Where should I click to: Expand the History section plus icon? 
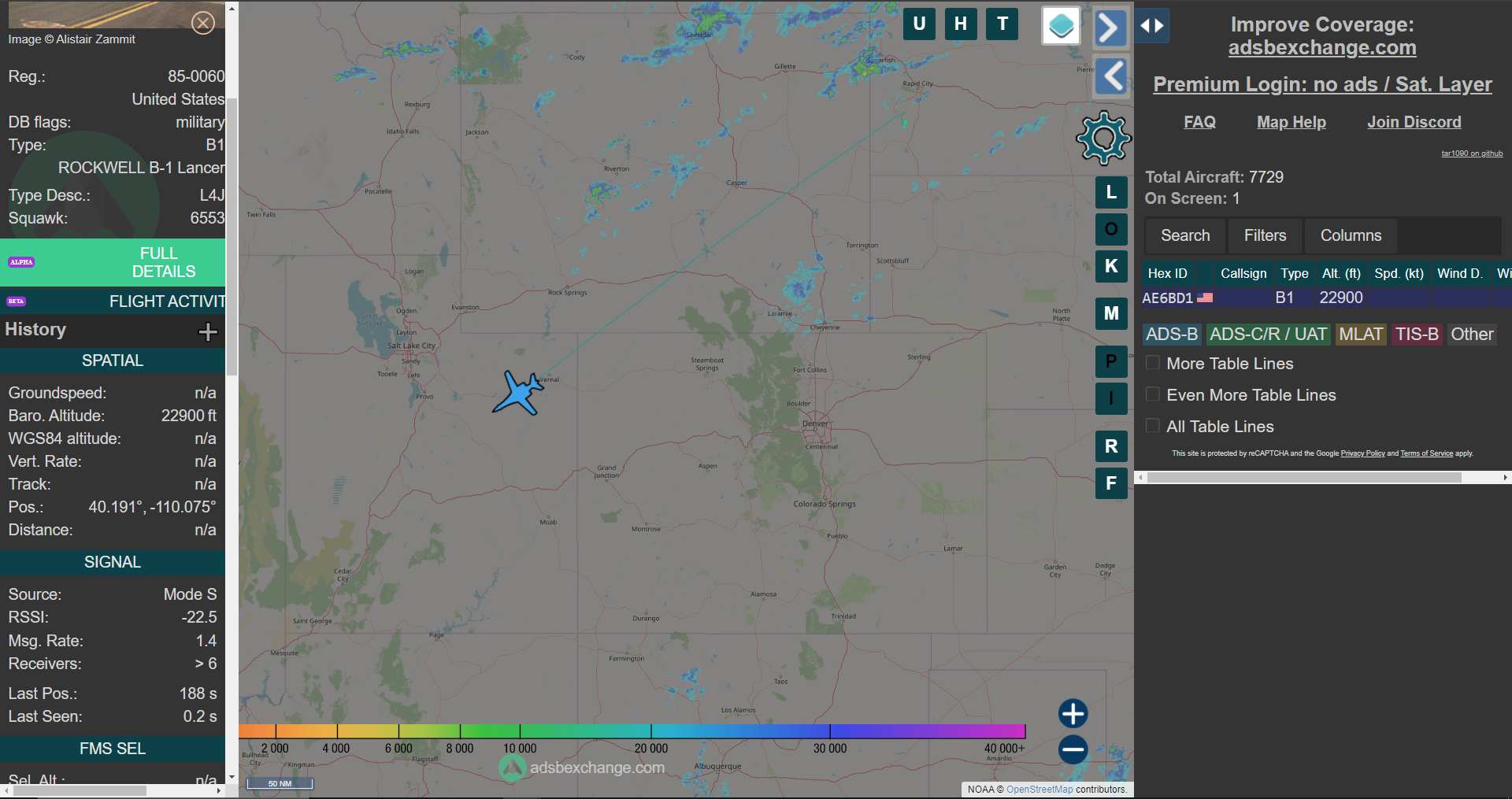(208, 331)
